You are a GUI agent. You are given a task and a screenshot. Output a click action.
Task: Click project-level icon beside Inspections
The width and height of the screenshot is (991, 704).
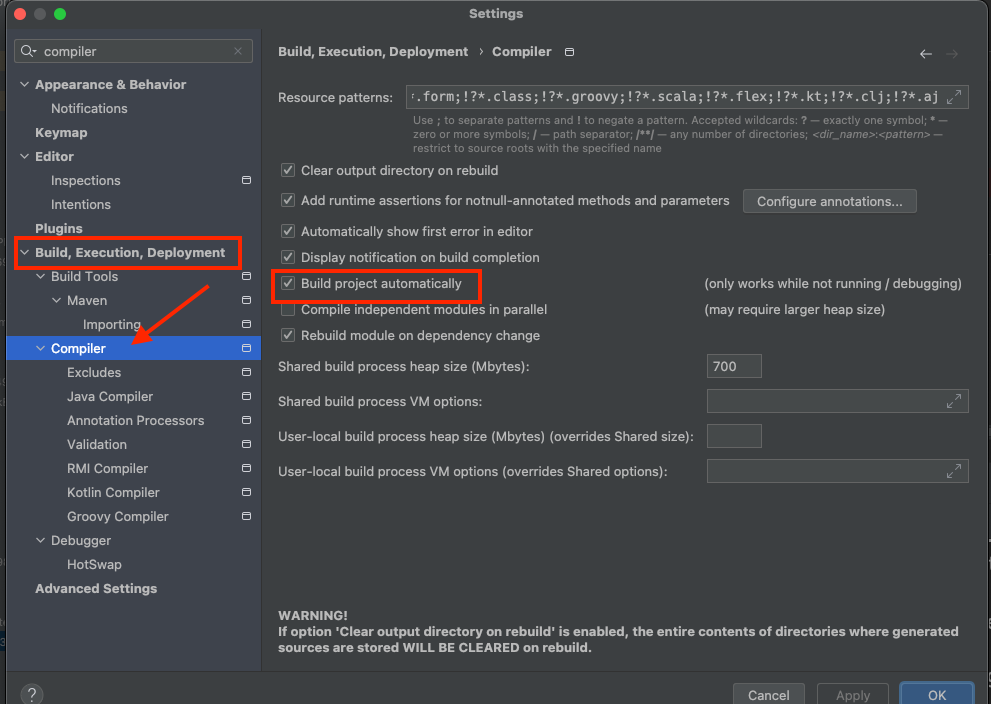[246, 181]
